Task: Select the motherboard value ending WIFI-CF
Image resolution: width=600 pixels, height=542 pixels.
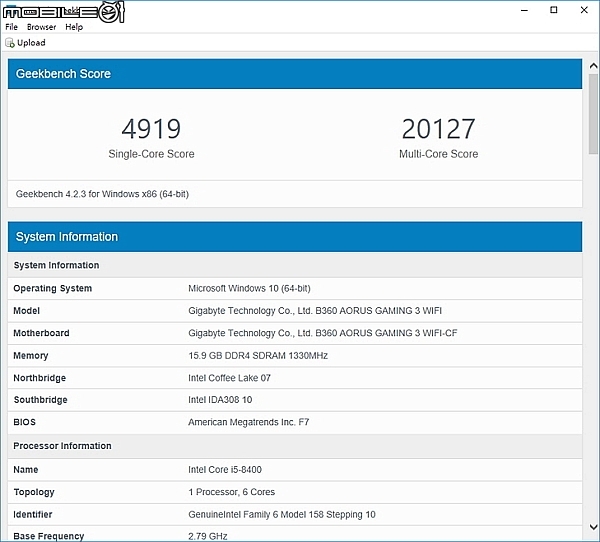Action: click(x=323, y=333)
